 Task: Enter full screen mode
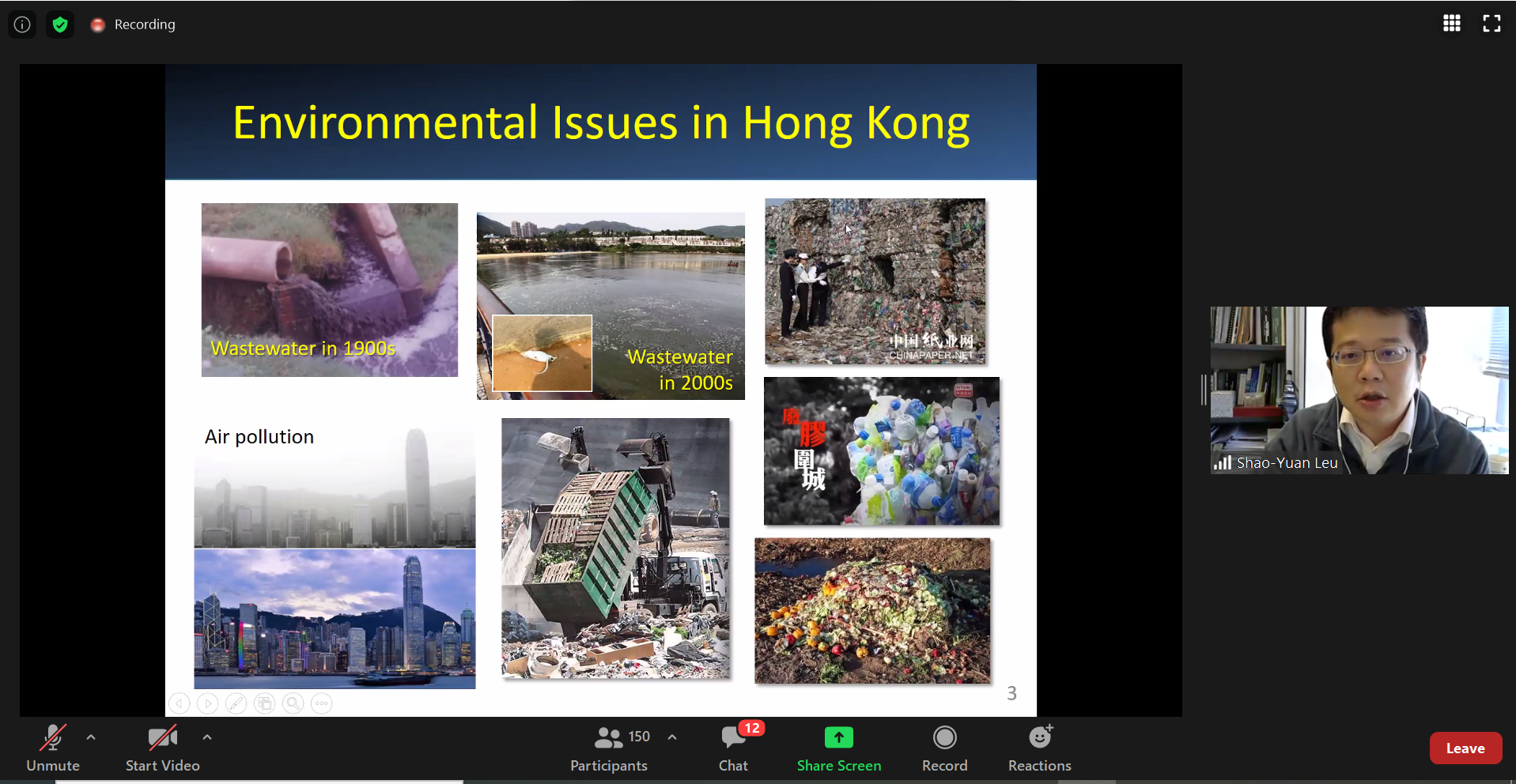point(1491,24)
